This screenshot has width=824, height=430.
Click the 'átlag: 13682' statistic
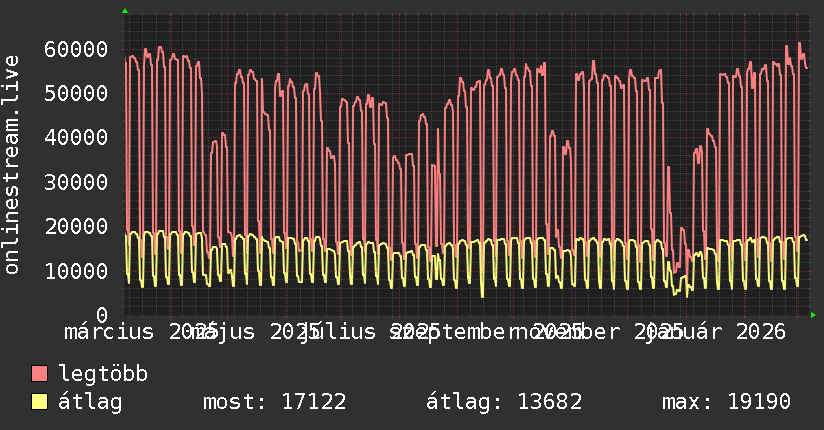(x=504, y=402)
